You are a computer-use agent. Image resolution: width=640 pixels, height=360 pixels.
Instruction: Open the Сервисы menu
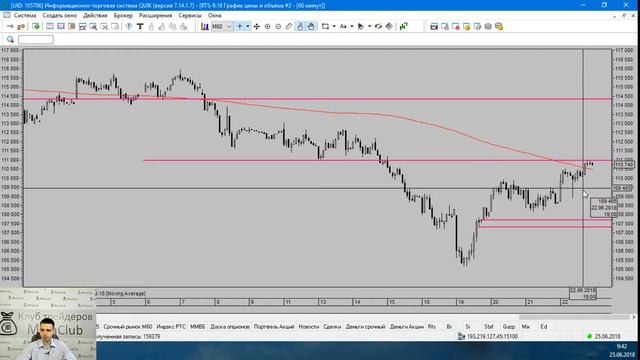[x=190, y=15]
